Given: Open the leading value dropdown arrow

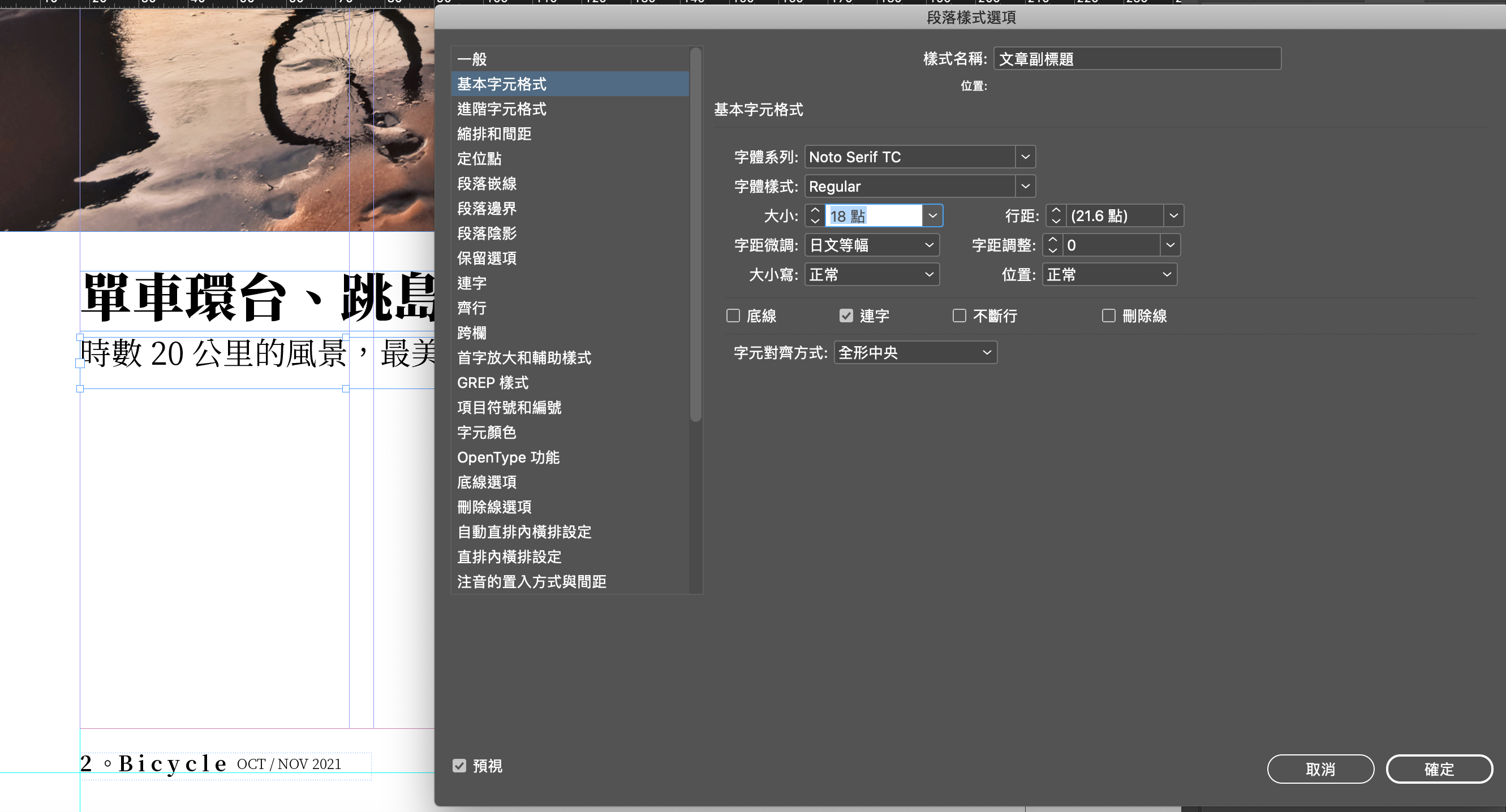Looking at the screenshot, I should [x=1173, y=215].
